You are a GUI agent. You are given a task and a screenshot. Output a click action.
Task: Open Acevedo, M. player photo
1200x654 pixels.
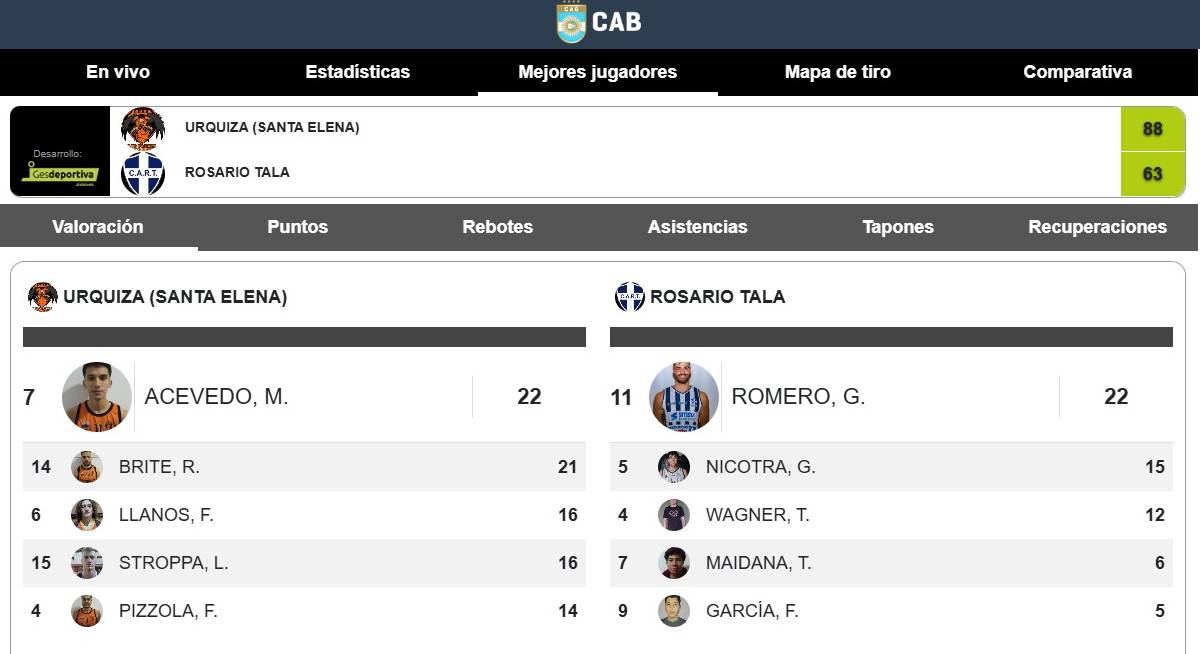[x=97, y=397]
